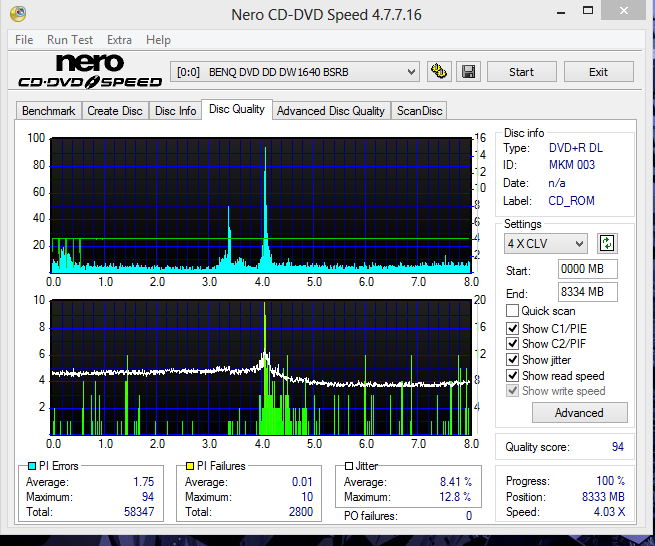Click the Jitter Average value 8.41 %

(456, 482)
